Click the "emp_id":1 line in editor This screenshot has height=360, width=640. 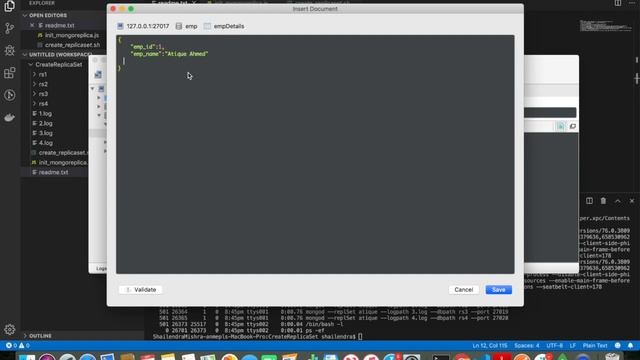click(x=147, y=47)
